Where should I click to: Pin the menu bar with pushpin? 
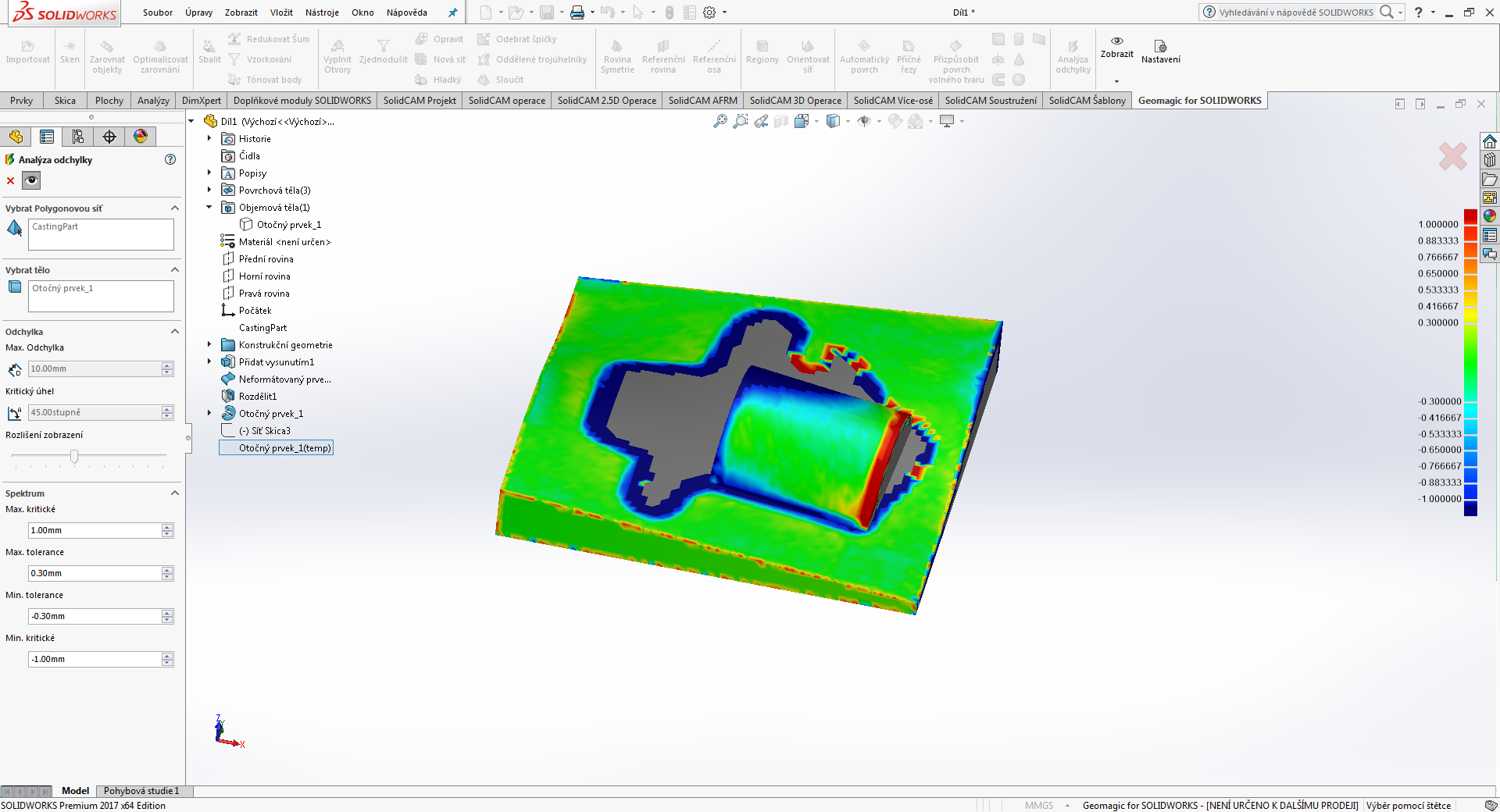pos(452,12)
